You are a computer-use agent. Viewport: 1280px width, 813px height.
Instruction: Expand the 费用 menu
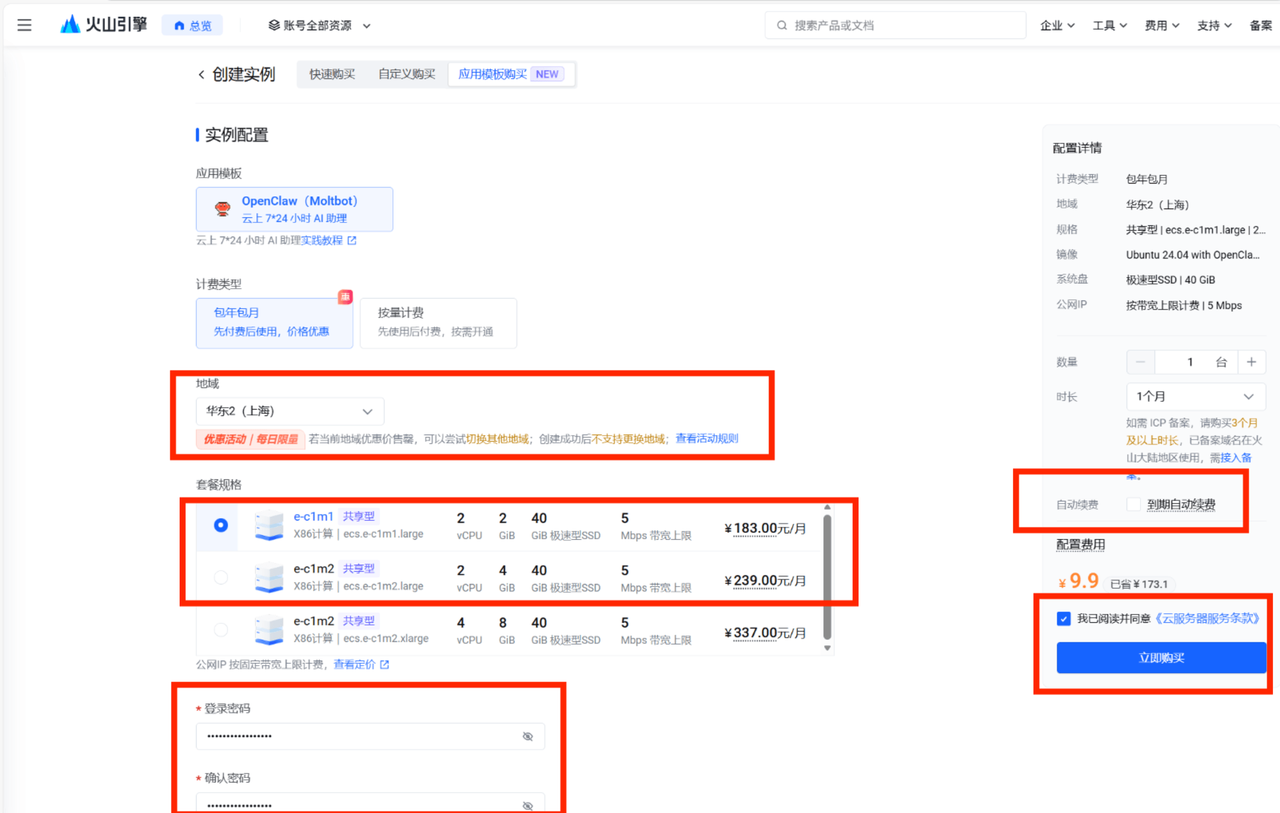pos(1162,25)
